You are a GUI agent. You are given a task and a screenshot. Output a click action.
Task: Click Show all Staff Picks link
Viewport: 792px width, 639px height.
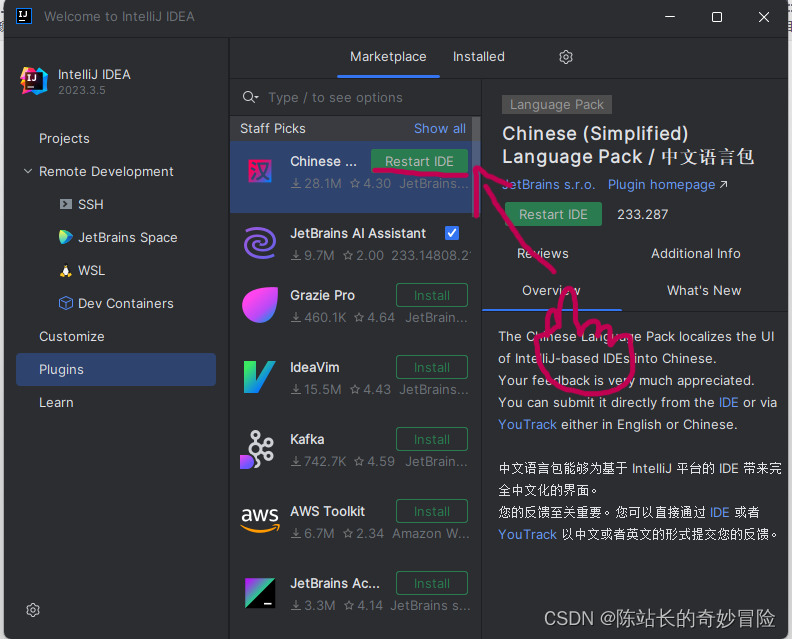tap(439, 128)
